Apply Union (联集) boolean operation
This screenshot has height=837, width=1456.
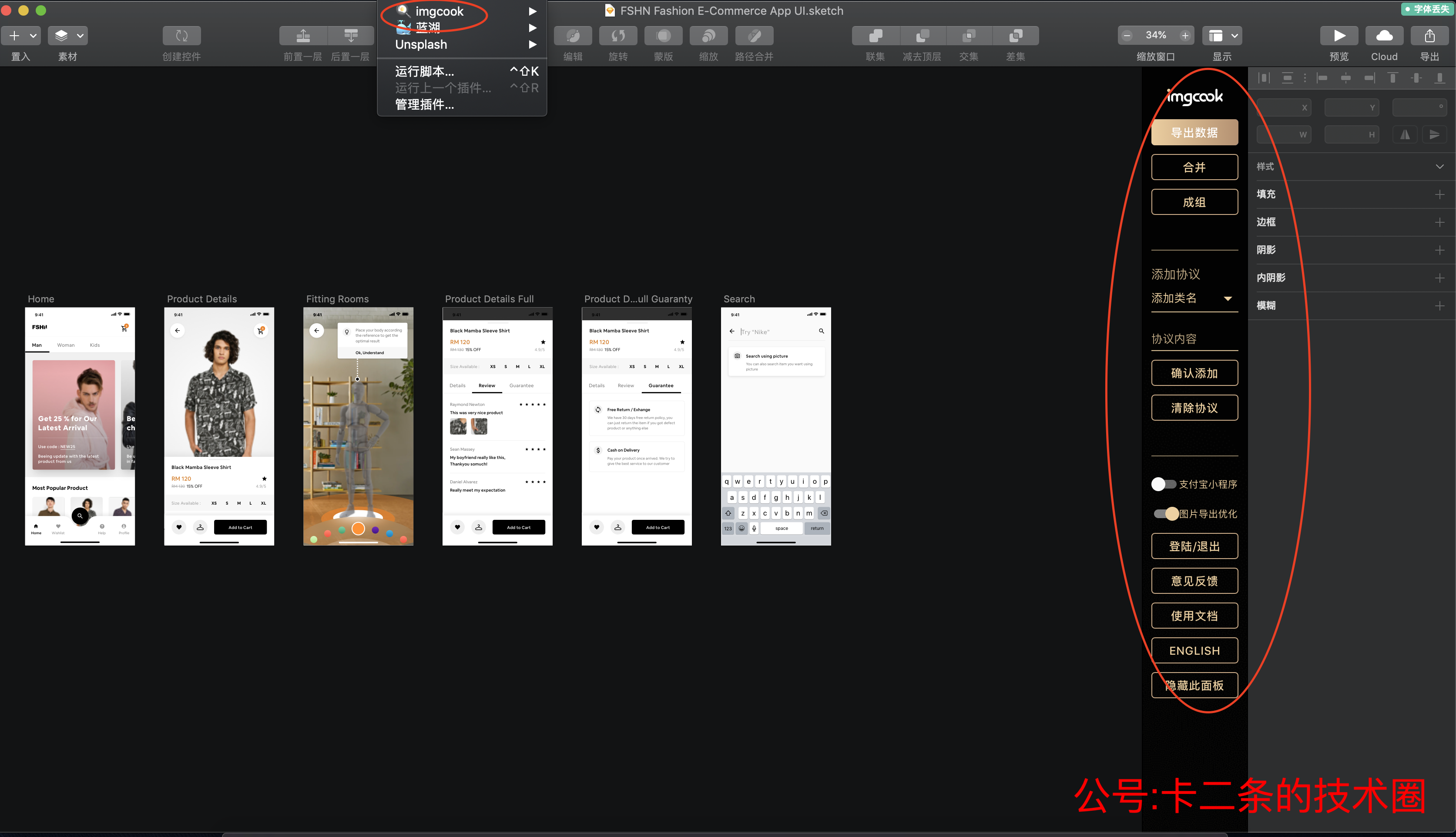(875, 36)
